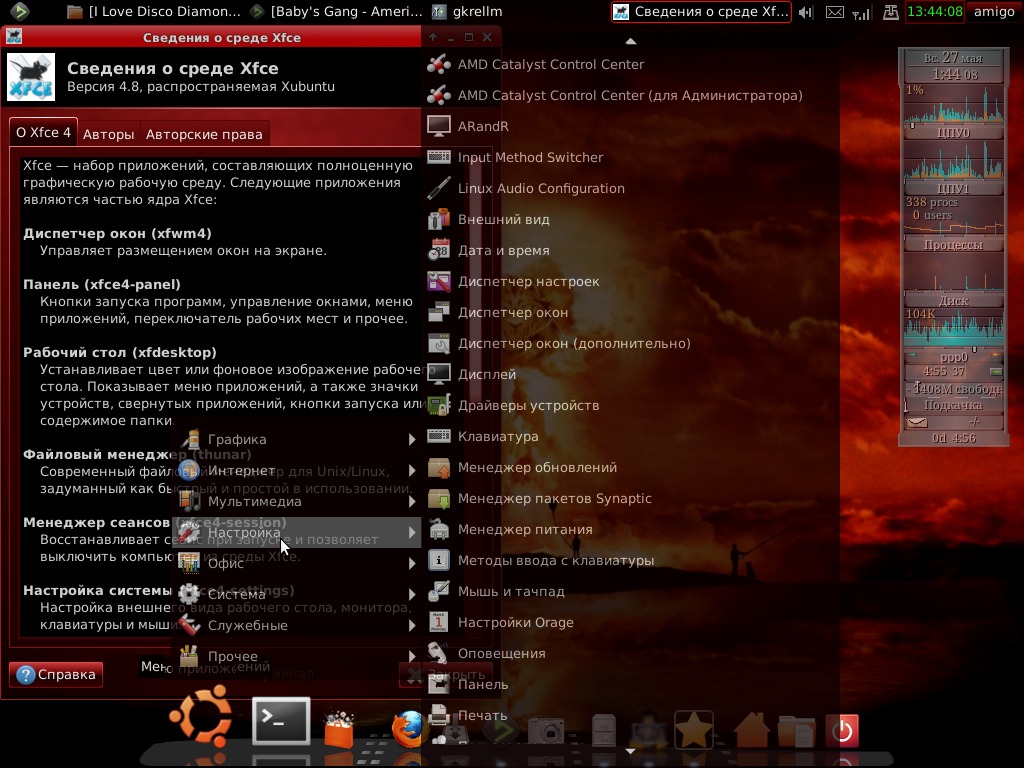Click the Ubuntu logo in the dock
1024x768 pixels.
200,715
